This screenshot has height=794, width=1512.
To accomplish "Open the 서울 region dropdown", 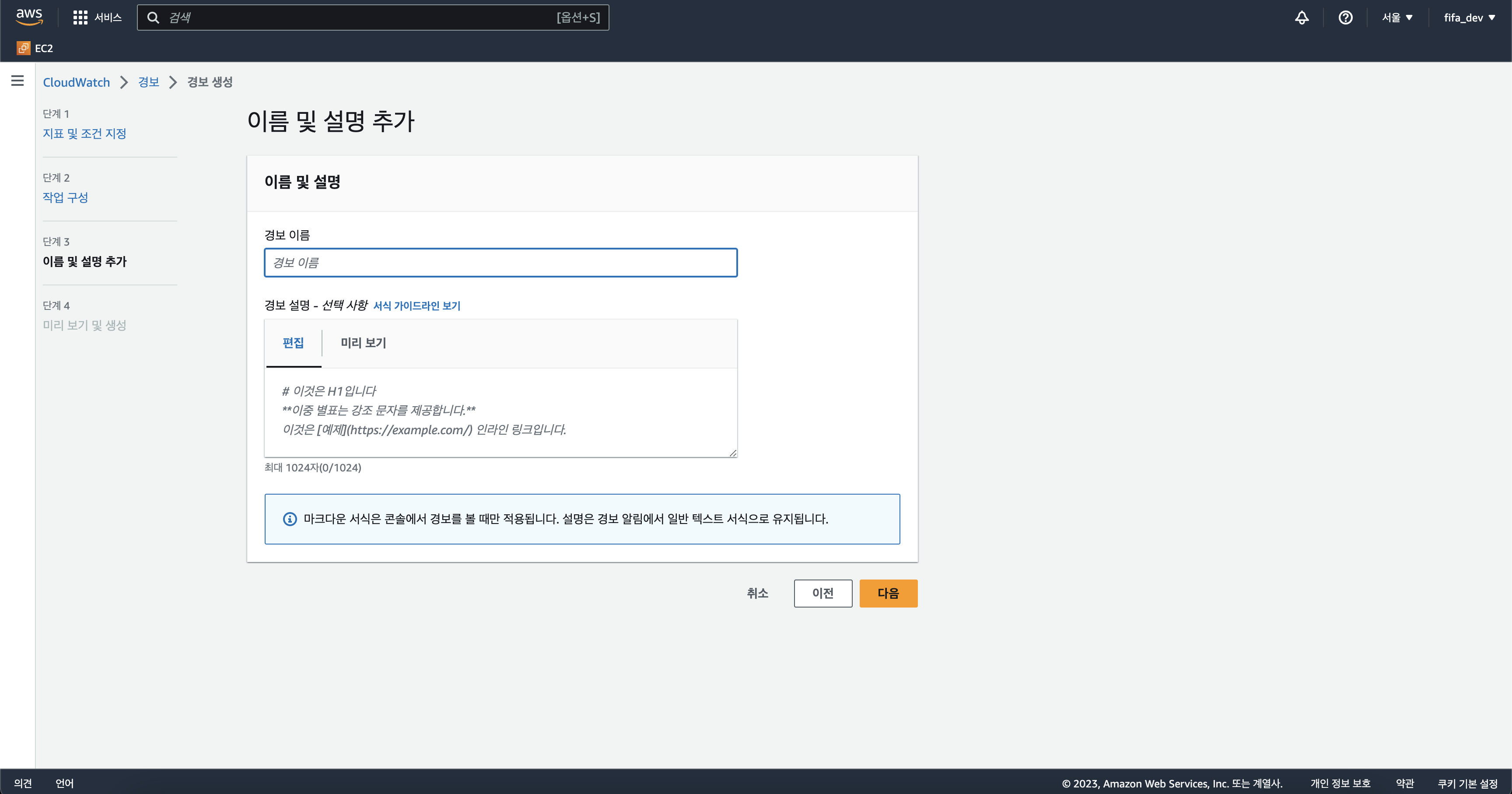I will pyautogui.click(x=1396, y=18).
